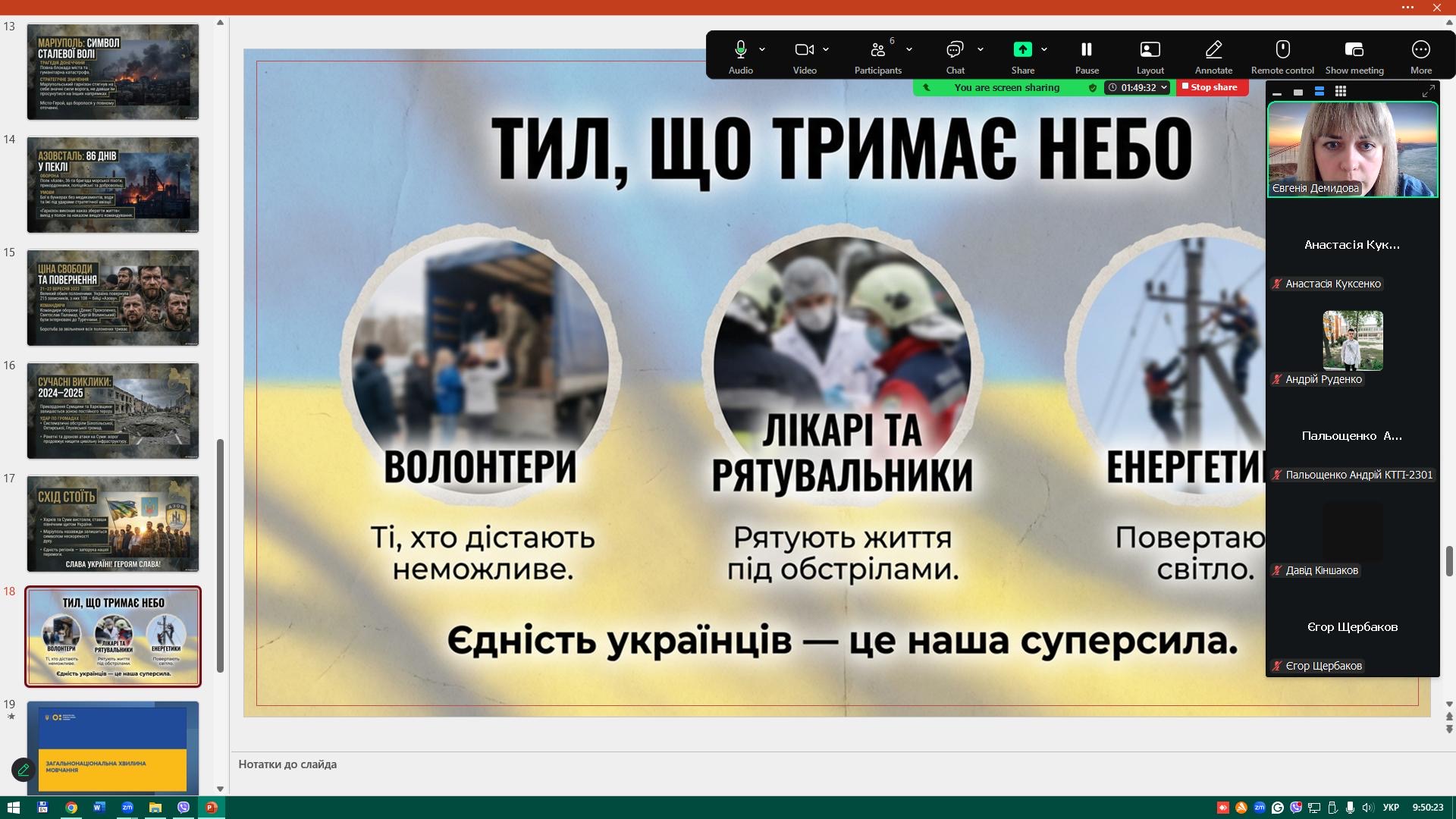Expand the Audio options arrow

point(762,50)
